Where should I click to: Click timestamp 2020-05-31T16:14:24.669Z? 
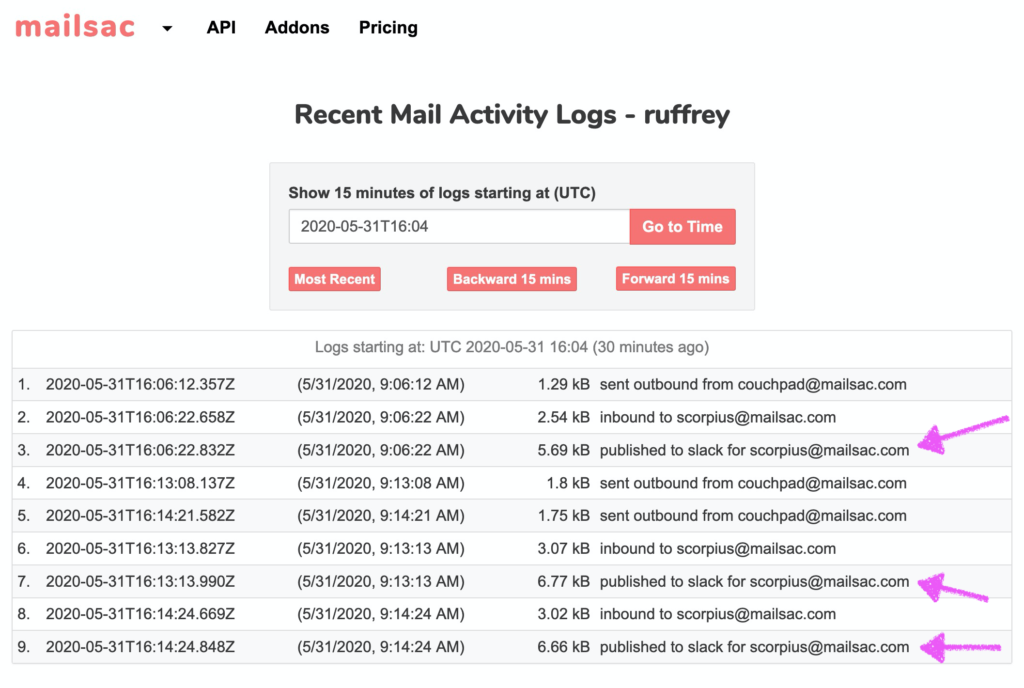140,614
